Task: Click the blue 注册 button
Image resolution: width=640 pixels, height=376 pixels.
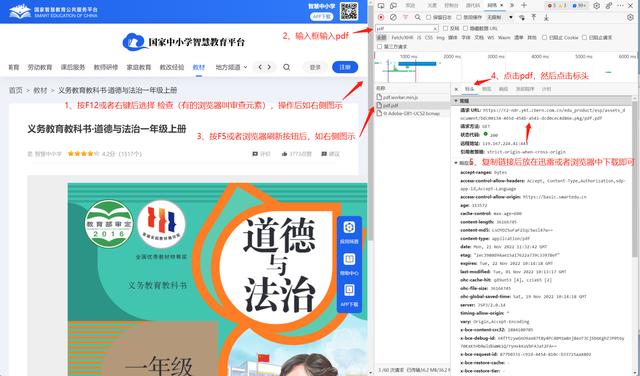Action: coord(345,67)
